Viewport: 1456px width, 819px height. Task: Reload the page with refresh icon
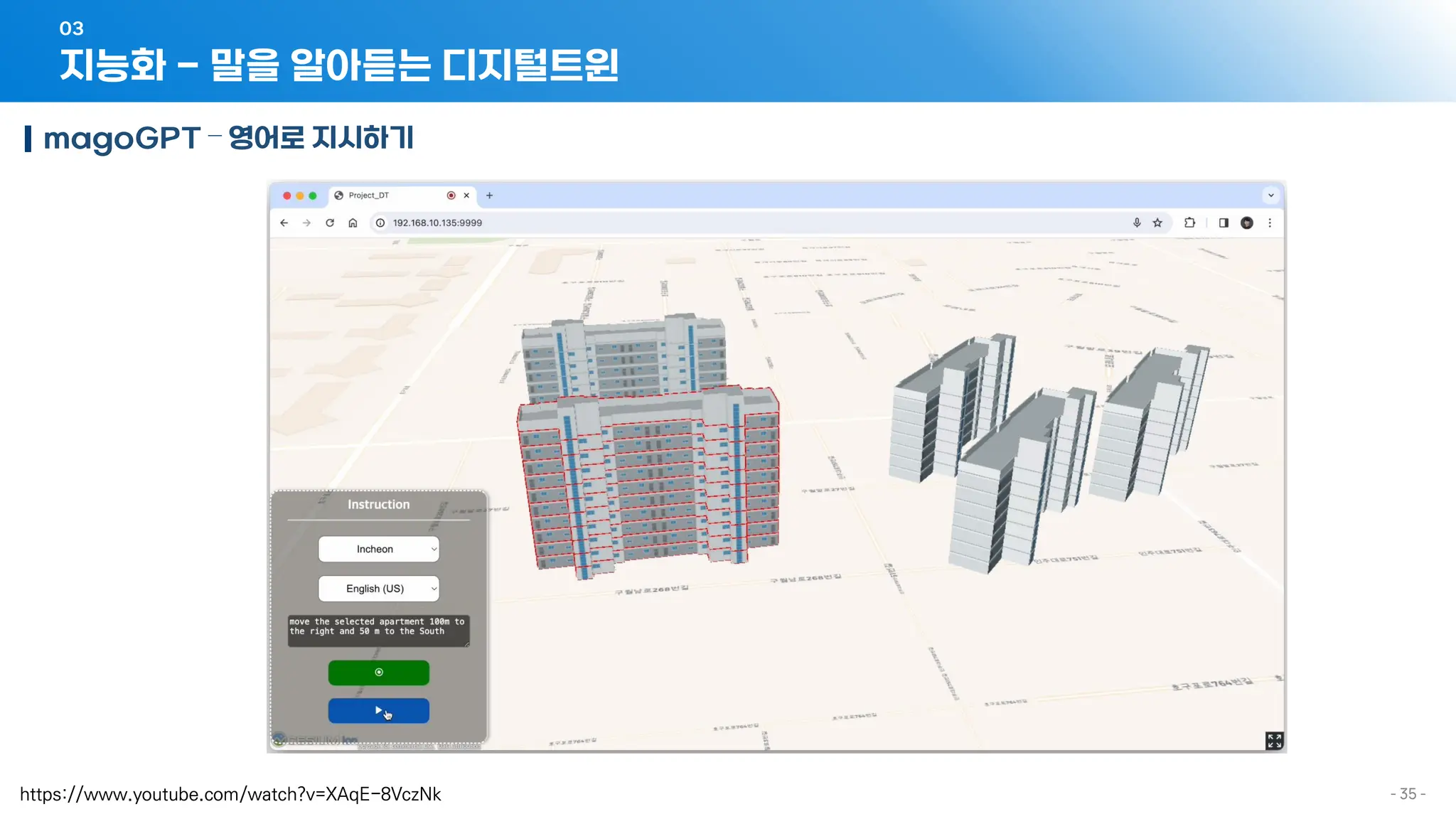[330, 223]
